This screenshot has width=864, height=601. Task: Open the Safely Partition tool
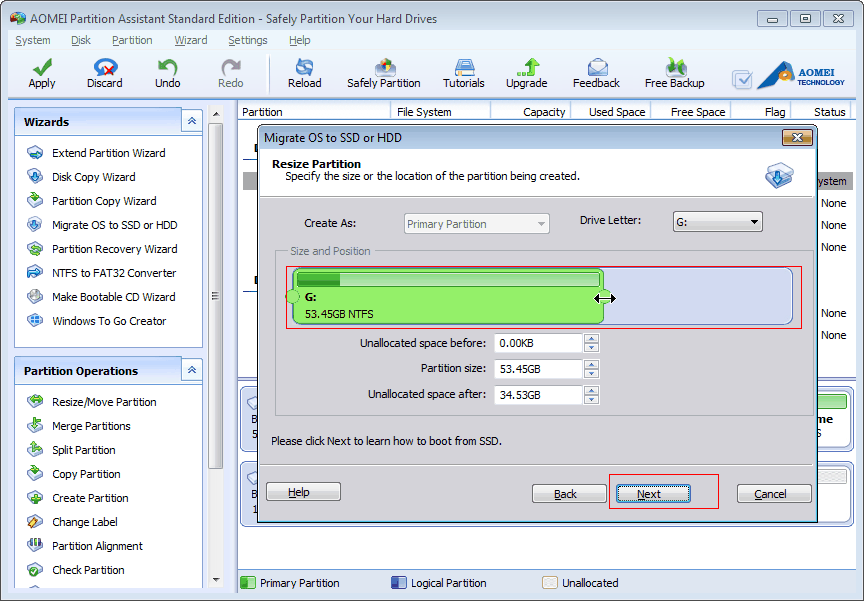click(384, 73)
